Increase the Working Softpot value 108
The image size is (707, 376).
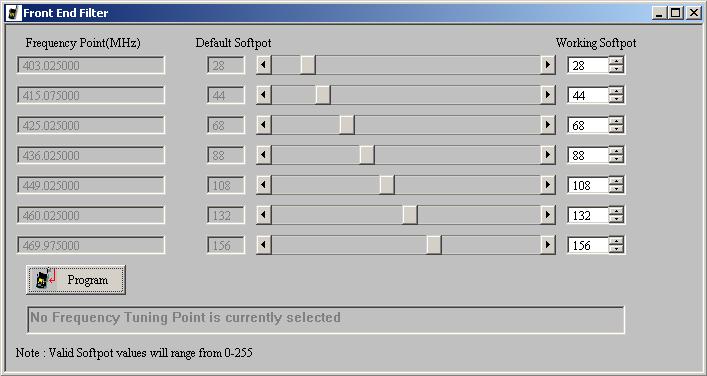(616, 181)
